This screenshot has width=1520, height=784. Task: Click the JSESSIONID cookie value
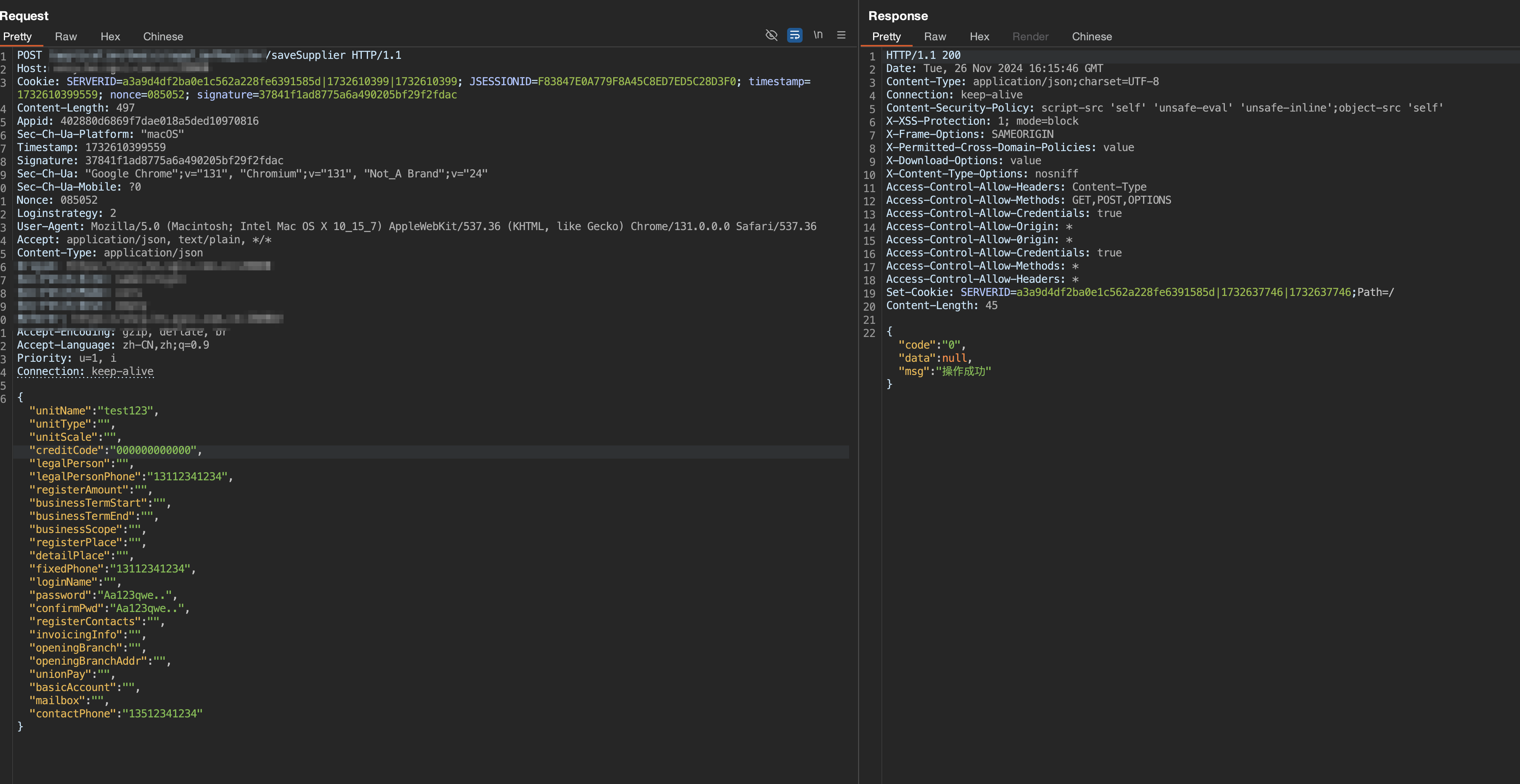(637, 81)
